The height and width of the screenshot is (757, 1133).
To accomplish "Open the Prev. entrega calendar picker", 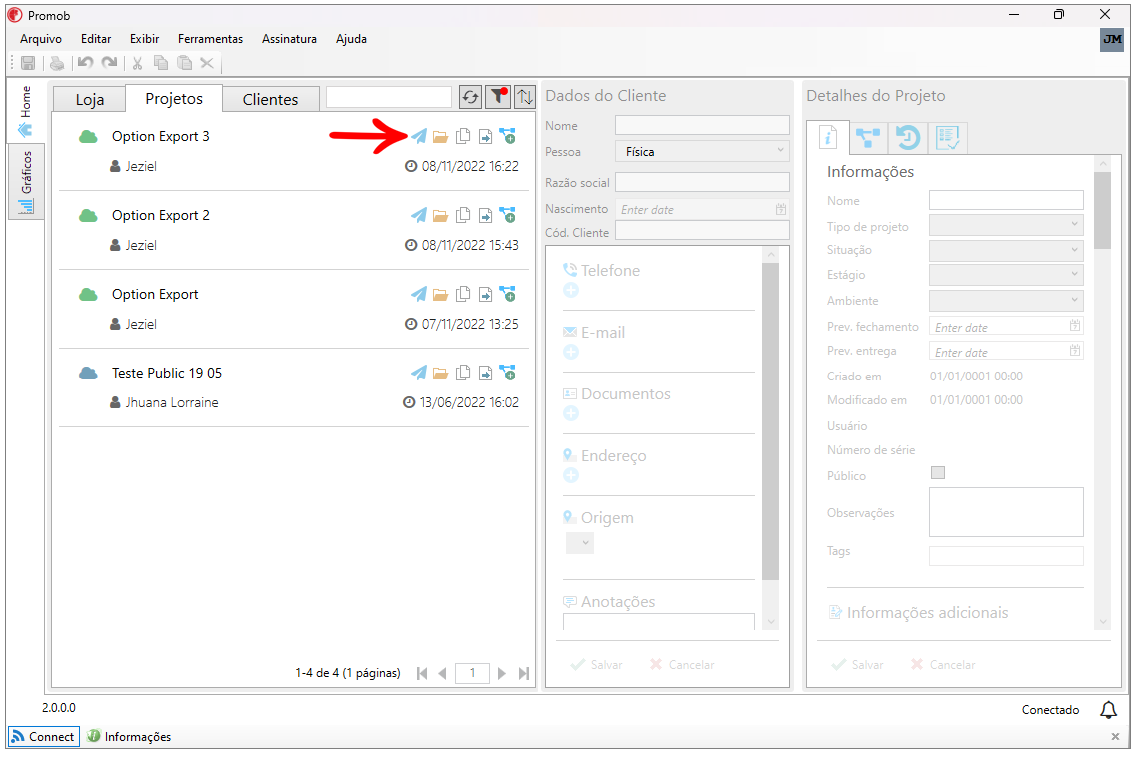I will pyautogui.click(x=1075, y=351).
